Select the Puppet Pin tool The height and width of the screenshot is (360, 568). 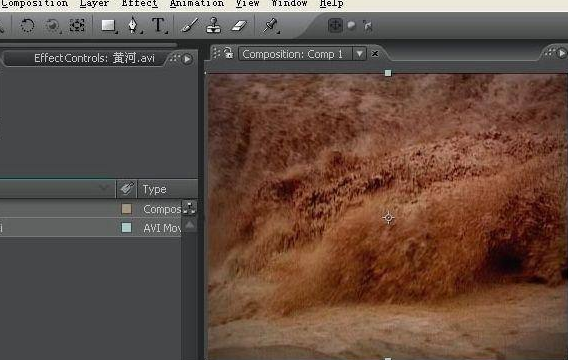[x=270, y=25]
